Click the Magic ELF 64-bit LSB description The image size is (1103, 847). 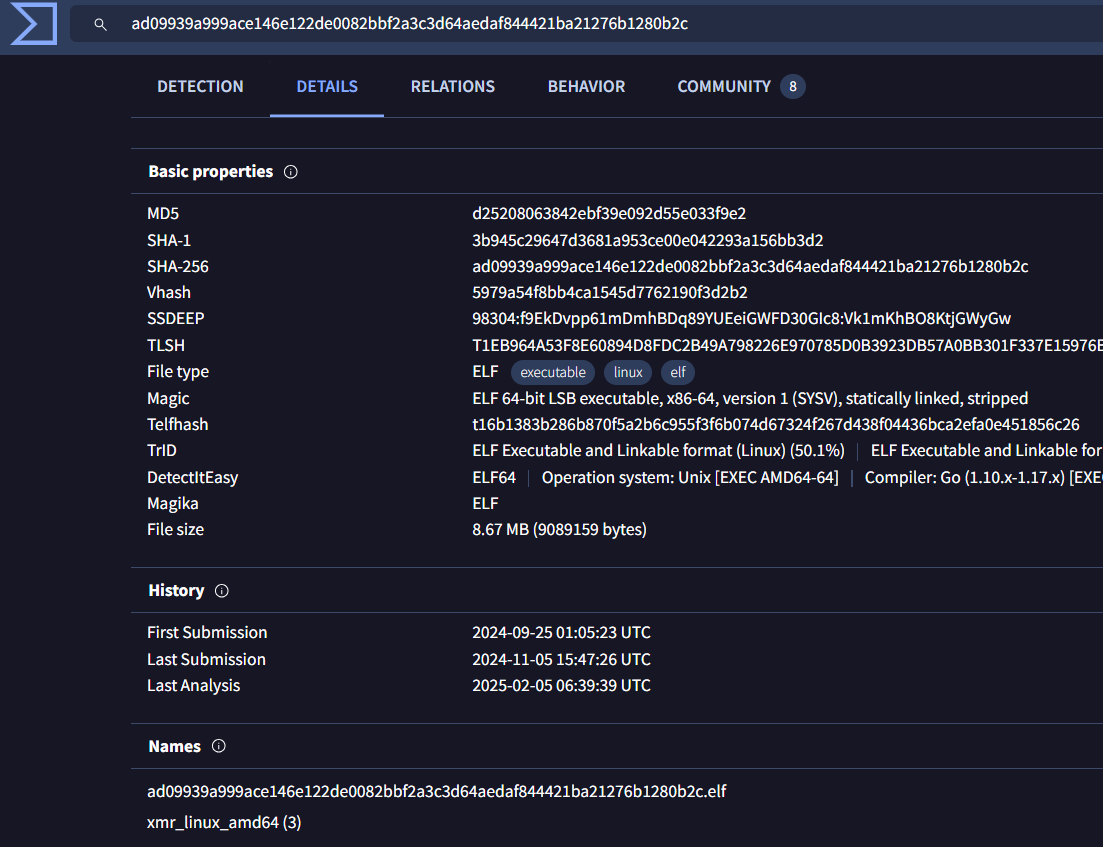pos(750,399)
